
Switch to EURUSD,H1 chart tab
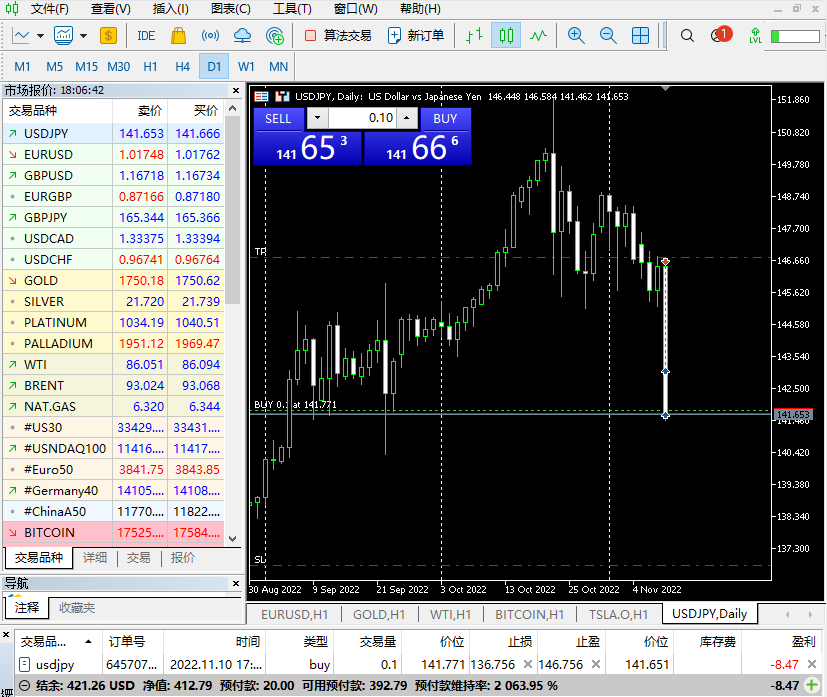point(294,615)
